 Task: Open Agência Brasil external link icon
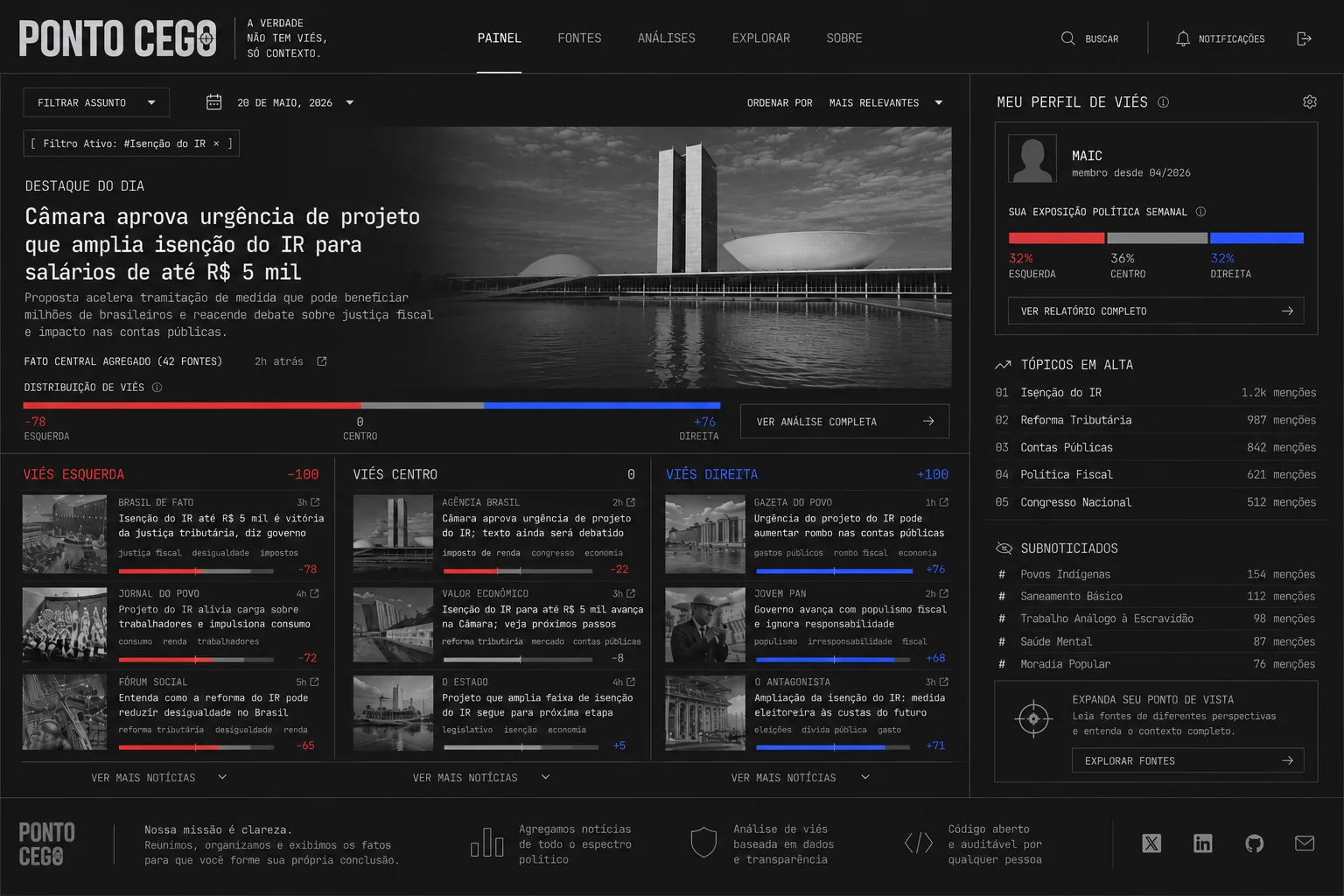tap(631, 502)
